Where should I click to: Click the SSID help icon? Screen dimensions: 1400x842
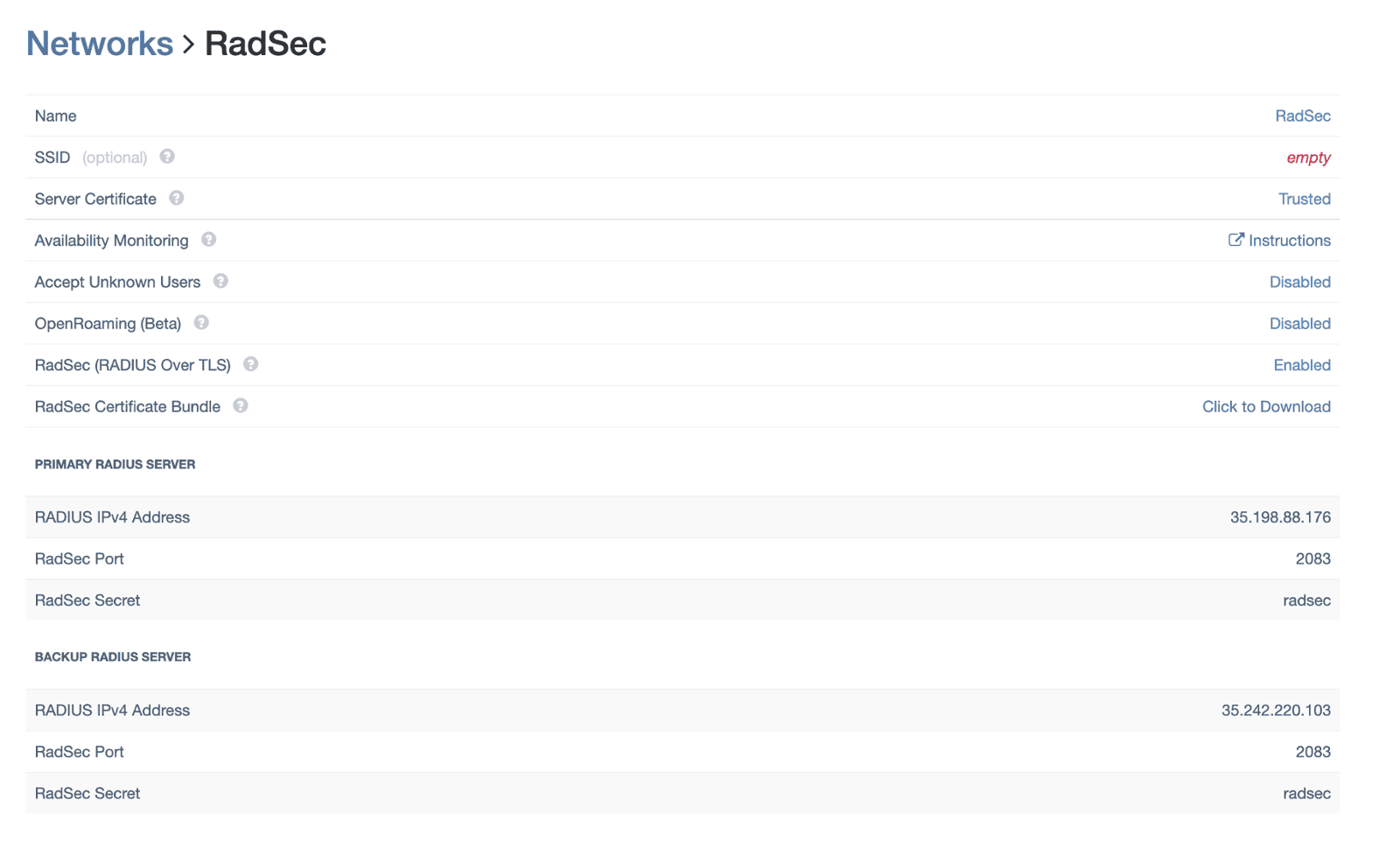(166, 157)
